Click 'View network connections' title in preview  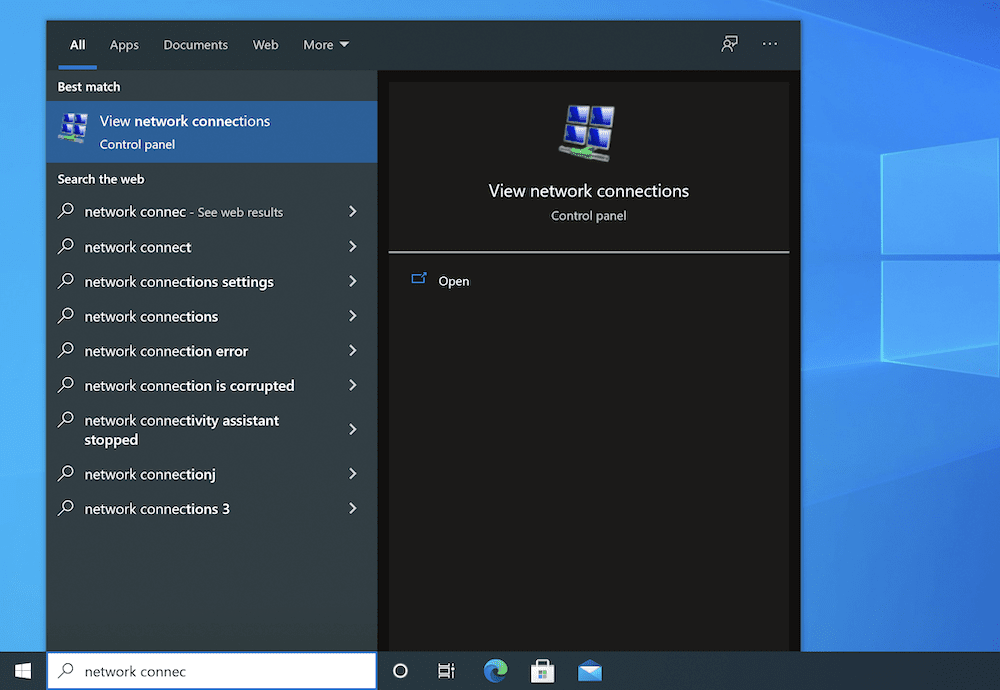589,191
